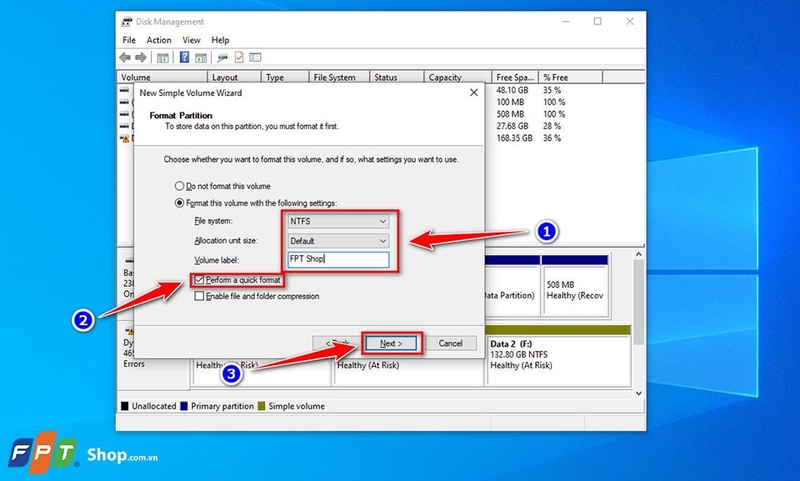Click the Volume label text field
Viewport: 800px width, 481px height.
(x=338, y=260)
